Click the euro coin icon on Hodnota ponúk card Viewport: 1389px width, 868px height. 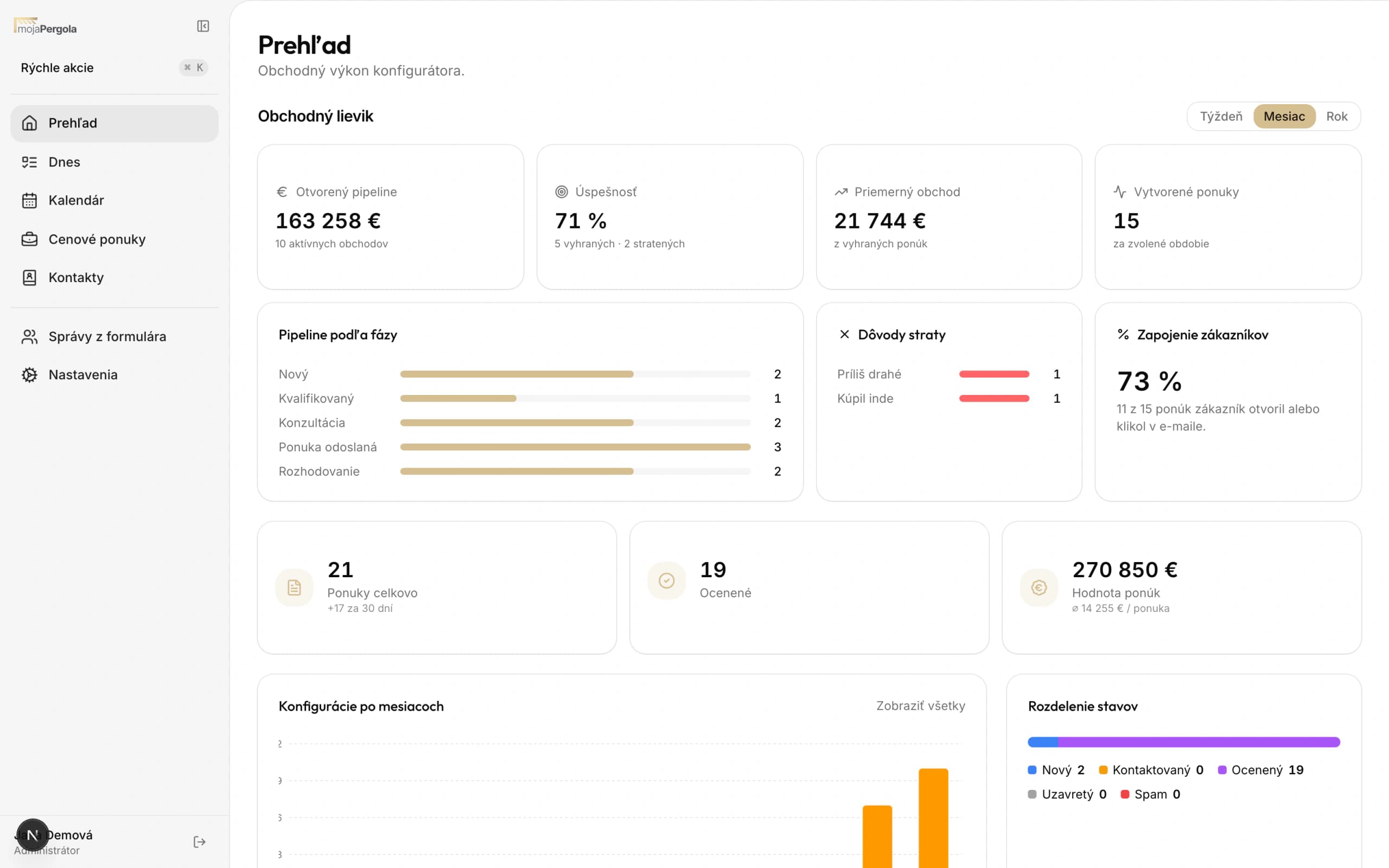point(1038,588)
